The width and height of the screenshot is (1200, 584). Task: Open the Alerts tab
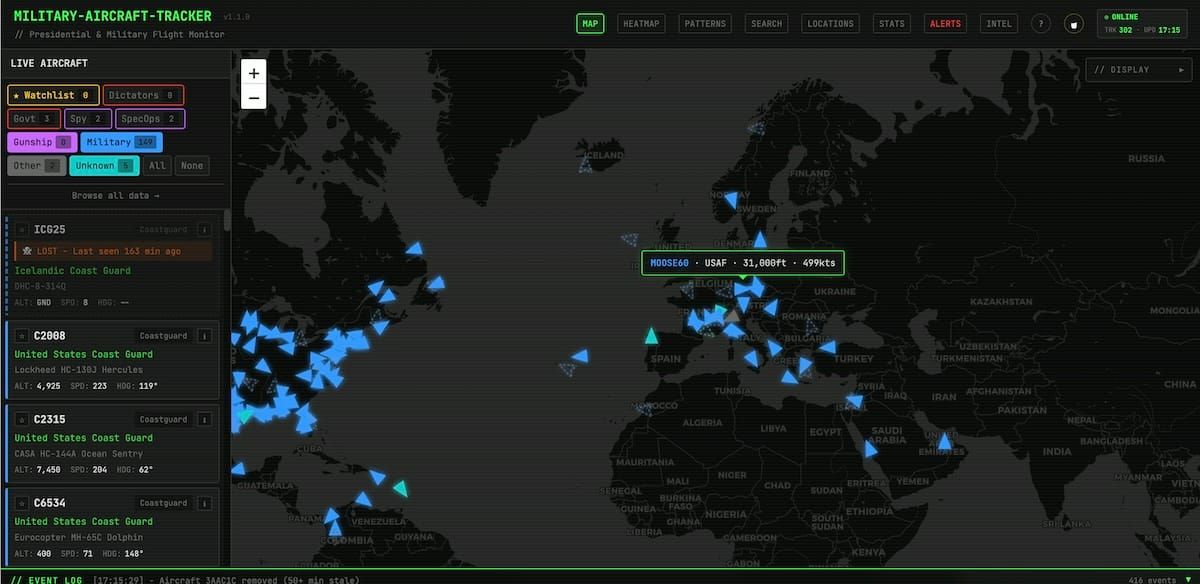(945, 24)
